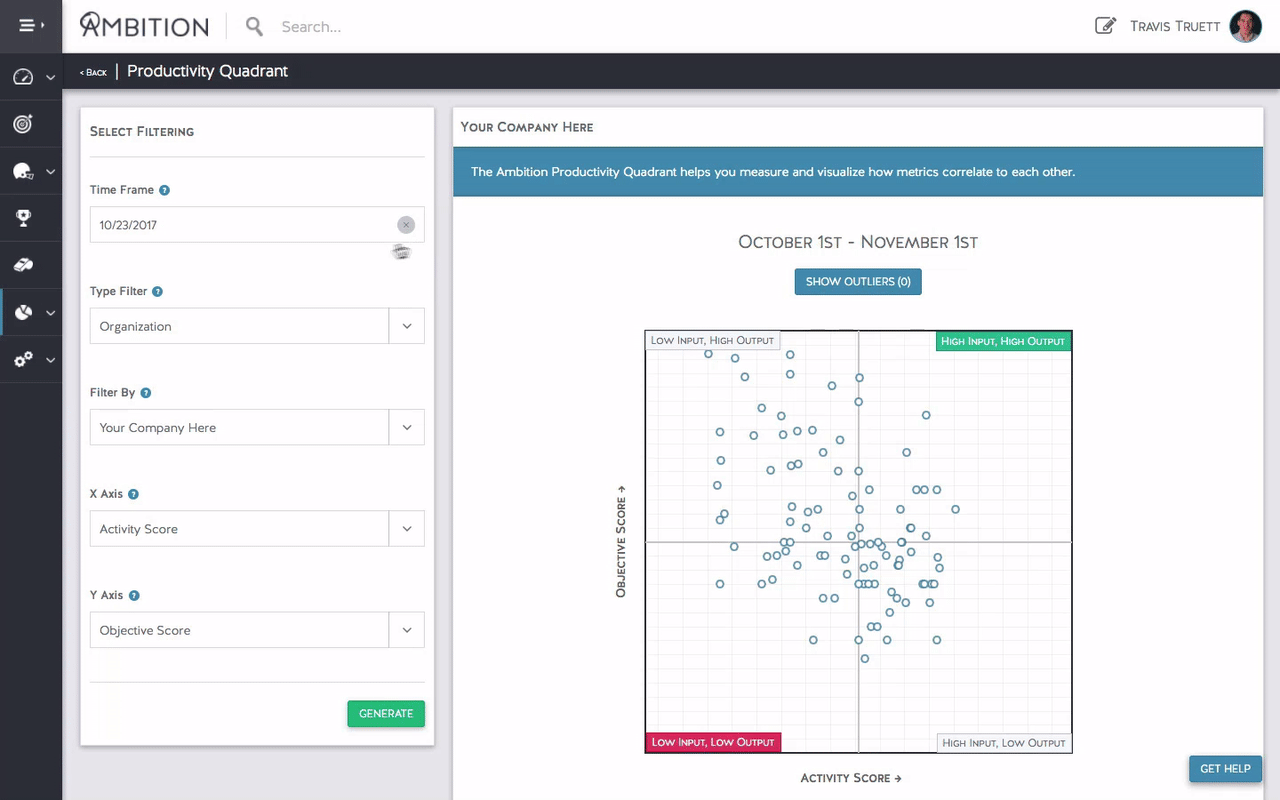The height and width of the screenshot is (800, 1280).
Task: Expand the hamburger sidebar menu
Action: coord(30,26)
